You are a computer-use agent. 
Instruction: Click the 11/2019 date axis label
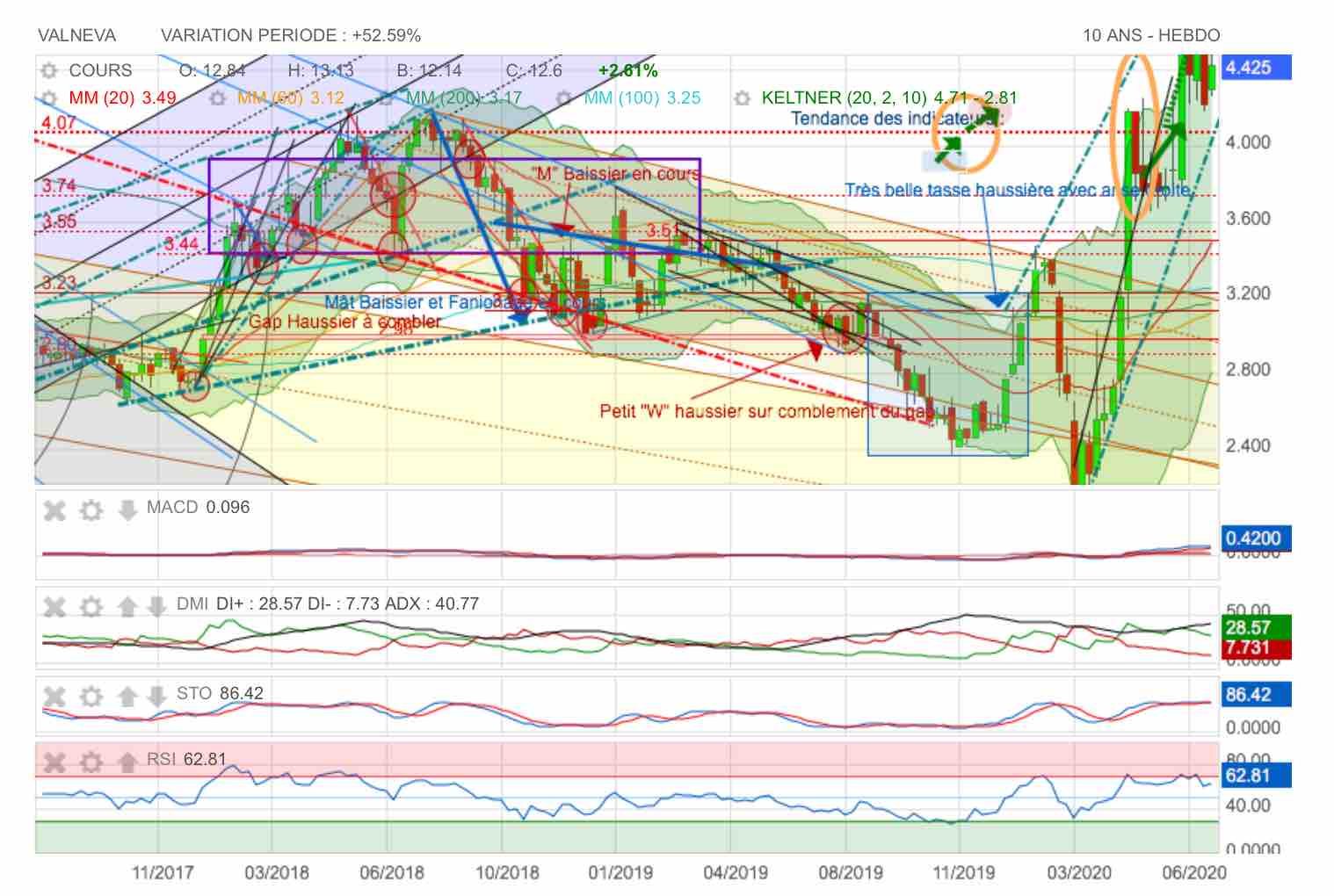tap(963, 873)
